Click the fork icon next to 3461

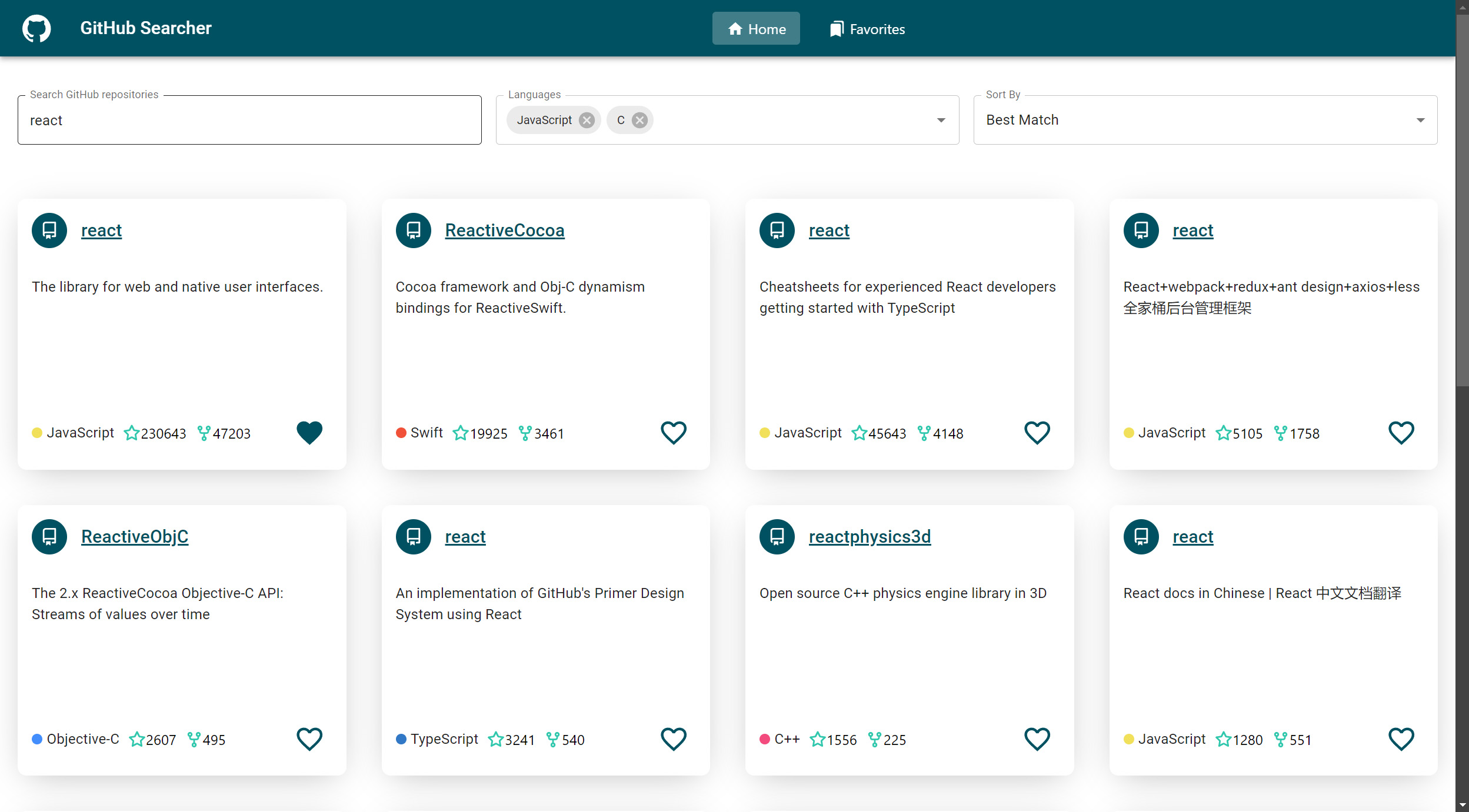pyautogui.click(x=525, y=433)
